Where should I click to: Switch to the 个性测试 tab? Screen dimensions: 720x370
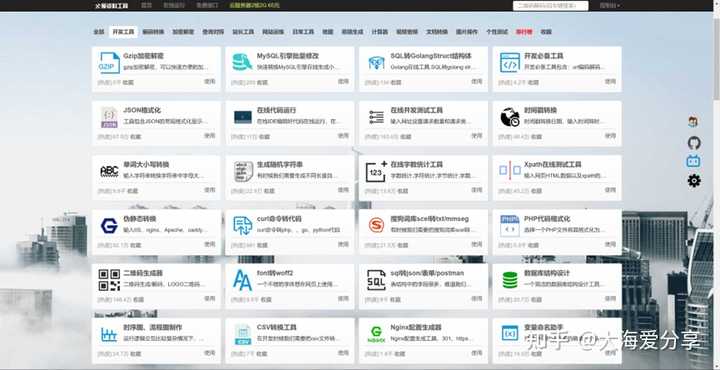tap(497, 32)
